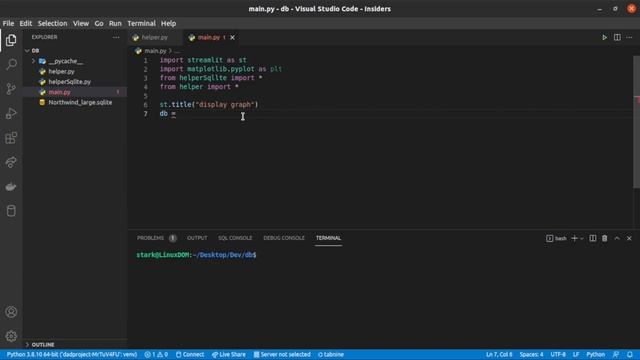Change end of line sequence LF
This screenshot has width=640, height=360.
(x=576, y=354)
